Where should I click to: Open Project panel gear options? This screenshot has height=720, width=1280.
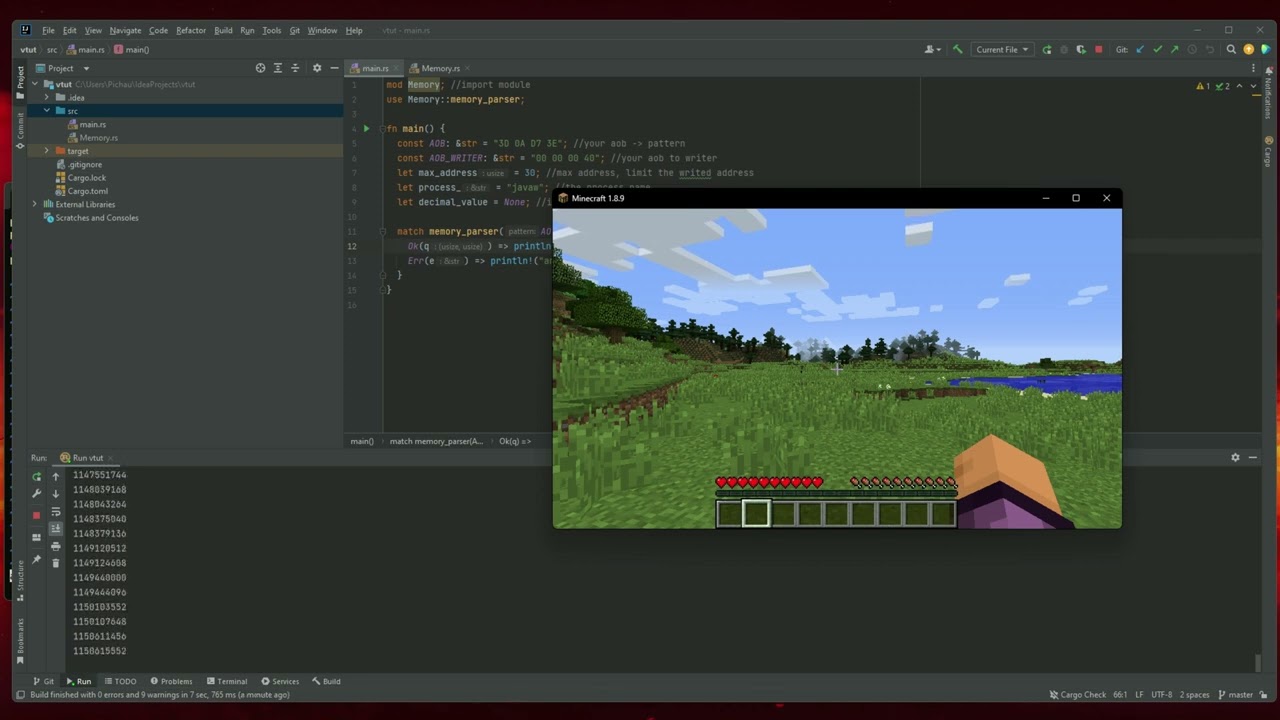pos(317,68)
